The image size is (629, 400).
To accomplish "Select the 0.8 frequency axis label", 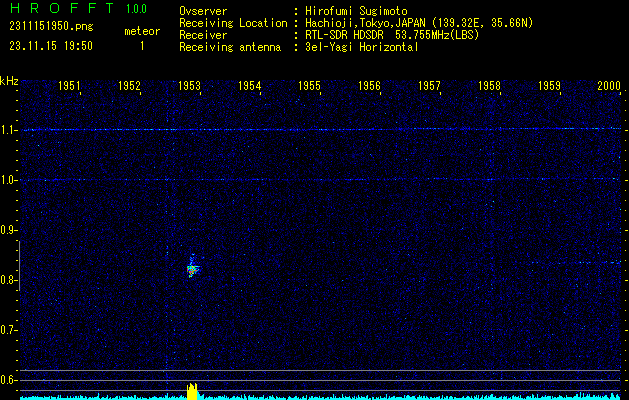I will [x=9, y=280].
